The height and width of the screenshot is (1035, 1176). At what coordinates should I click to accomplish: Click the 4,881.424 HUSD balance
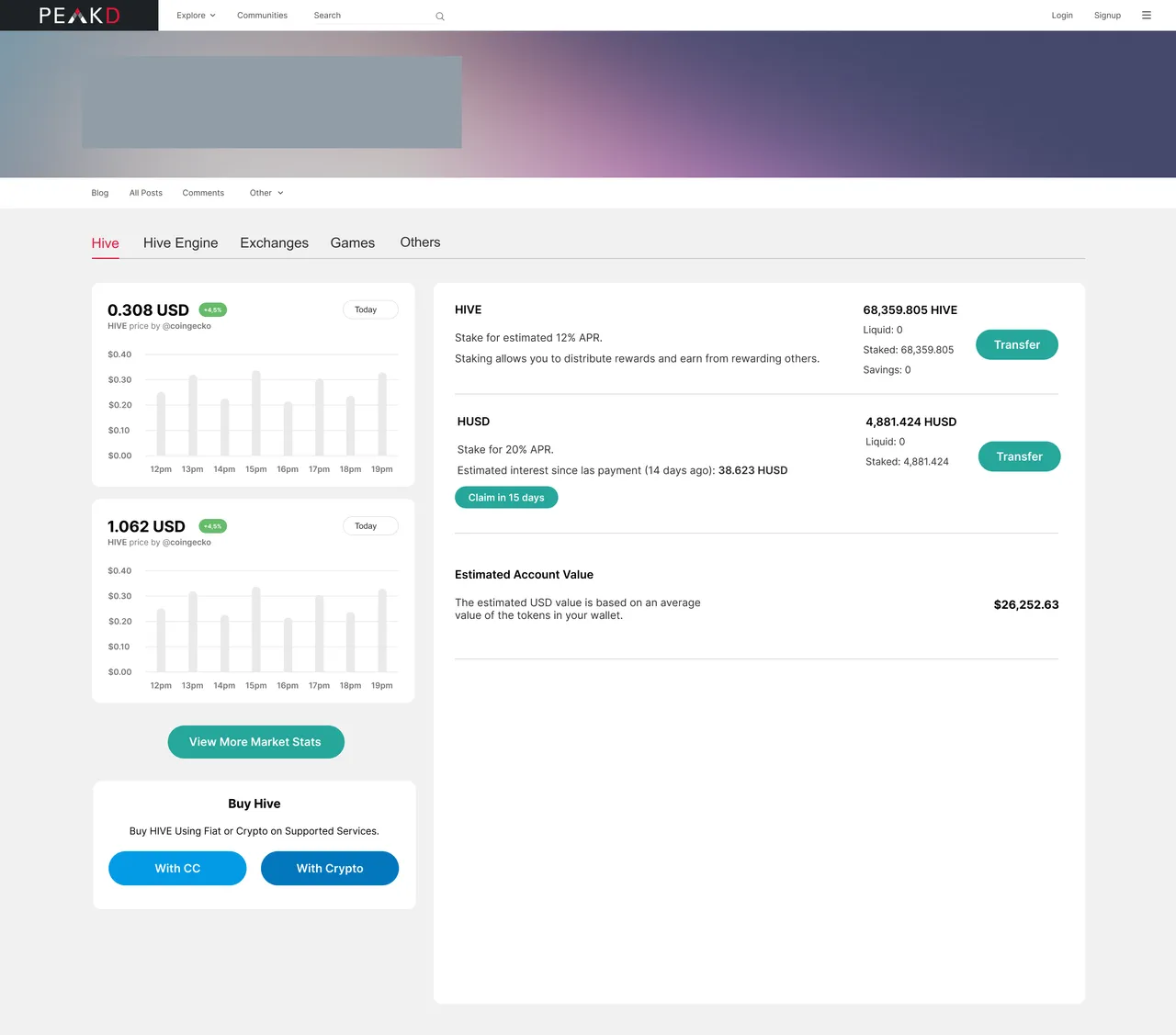point(911,422)
